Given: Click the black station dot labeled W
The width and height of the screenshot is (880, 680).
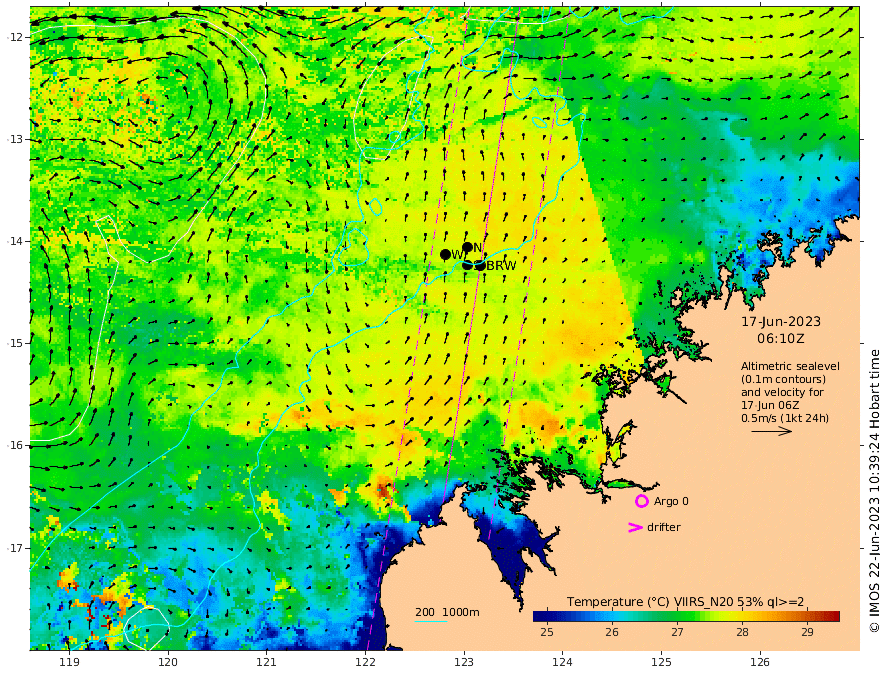Looking at the screenshot, I should (446, 254).
